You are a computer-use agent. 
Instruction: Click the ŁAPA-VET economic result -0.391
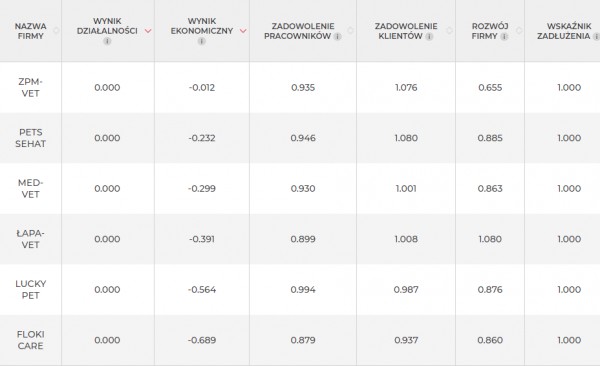coord(202,239)
